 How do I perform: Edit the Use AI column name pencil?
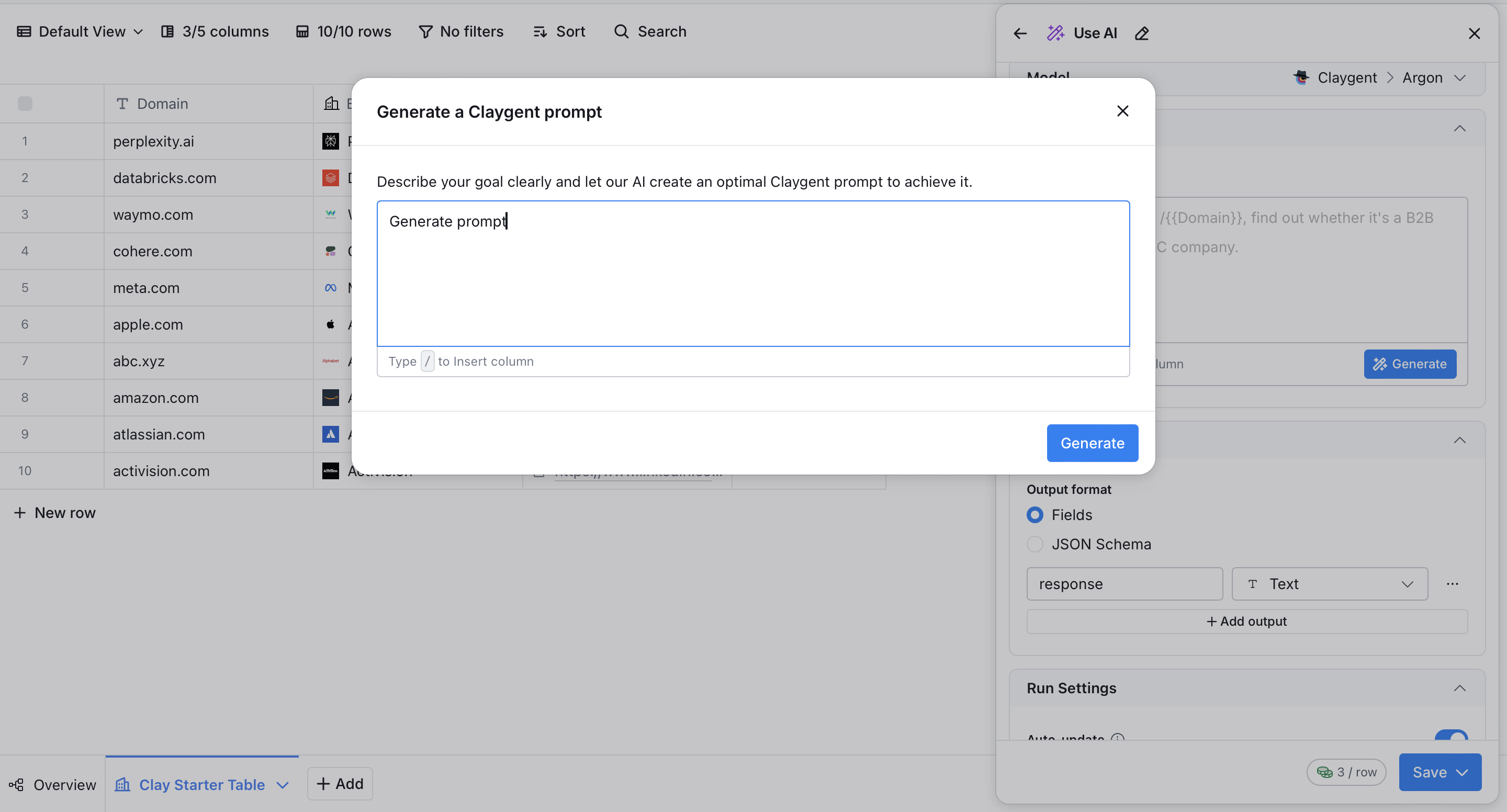(1142, 33)
